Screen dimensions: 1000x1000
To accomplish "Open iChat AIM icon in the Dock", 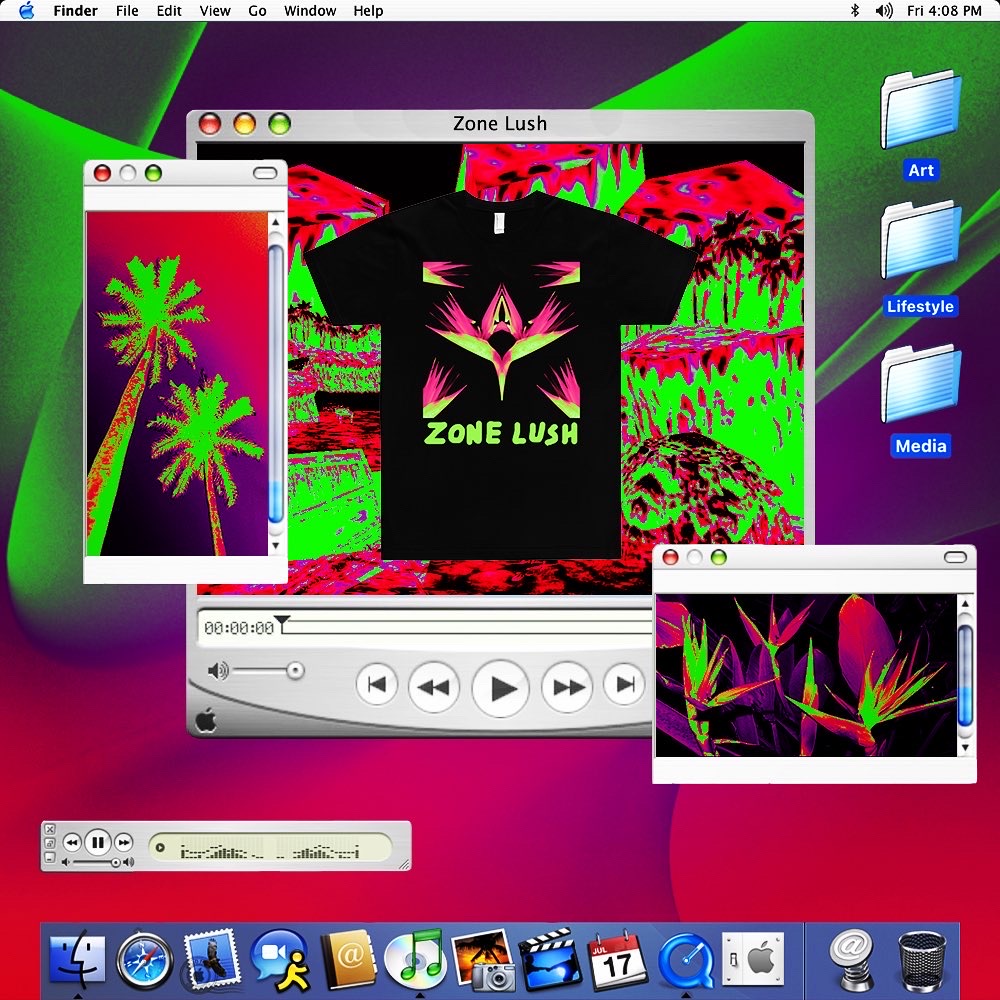I will [280, 960].
